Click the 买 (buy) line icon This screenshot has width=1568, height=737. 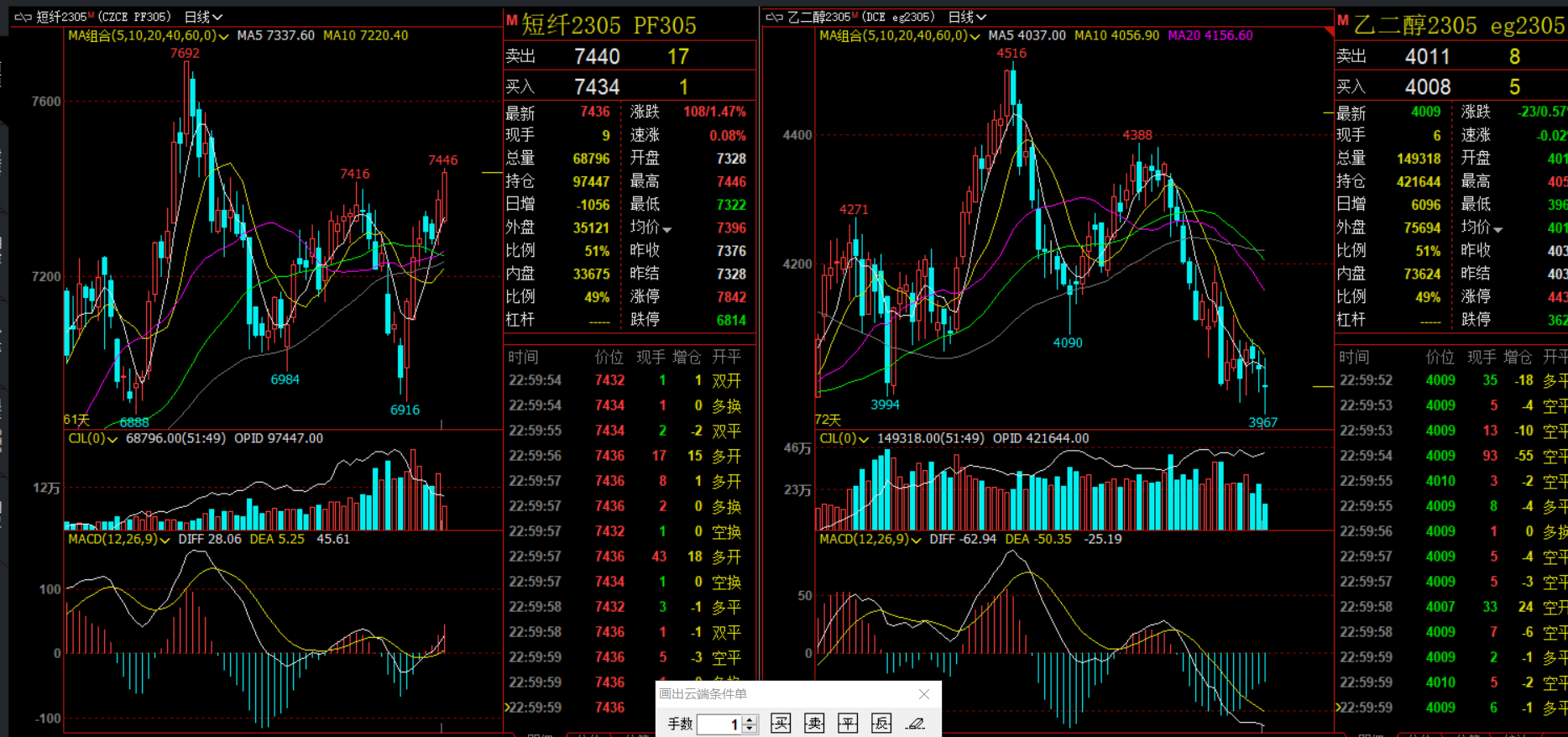tap(781, 724)
